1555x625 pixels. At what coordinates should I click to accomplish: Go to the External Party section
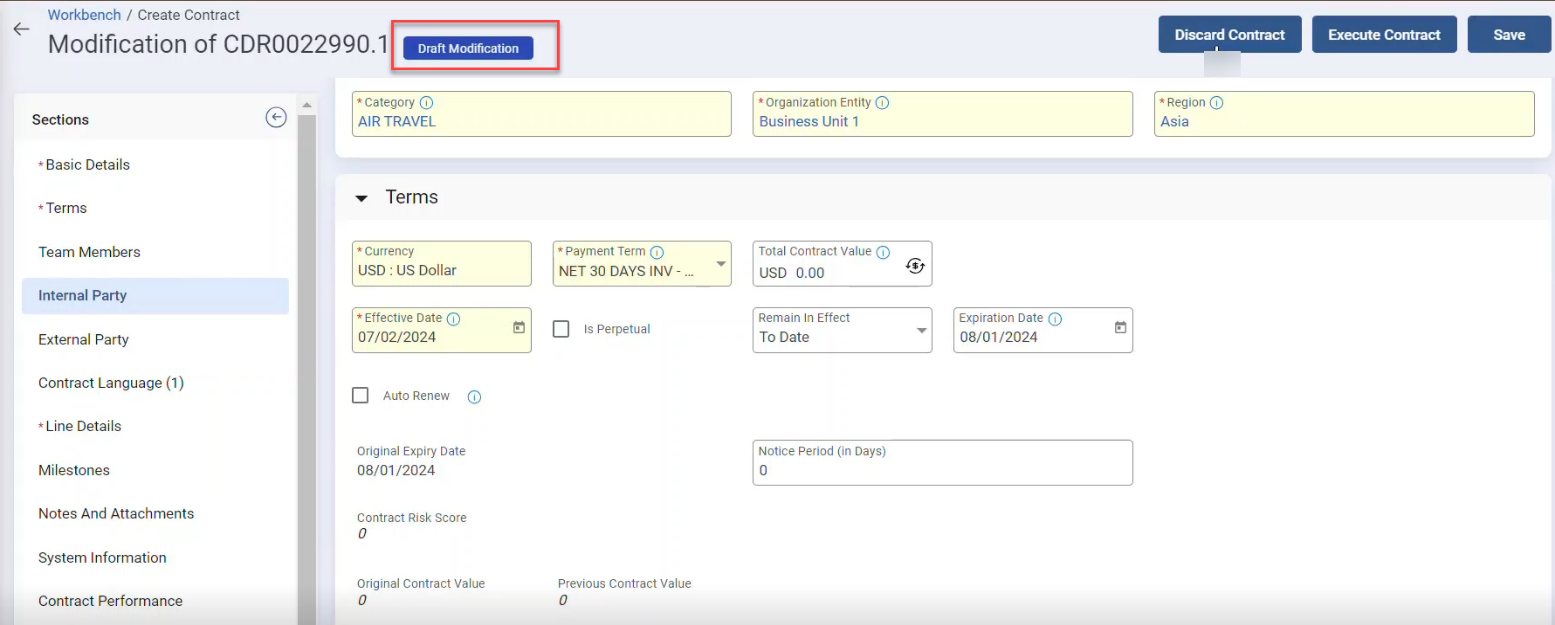click(x=84, y=340)
